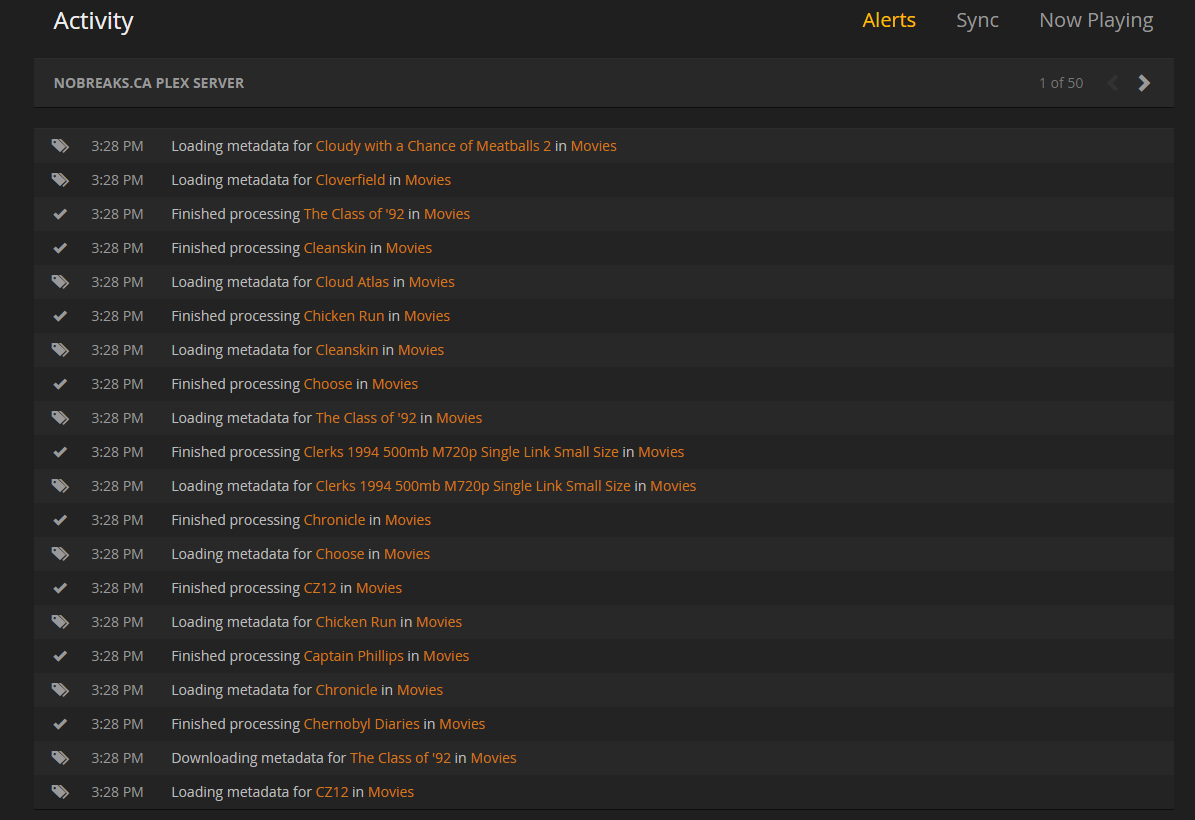
Task: Click tag icon for Loading metadata for CZ12
Action: point(60,792)
